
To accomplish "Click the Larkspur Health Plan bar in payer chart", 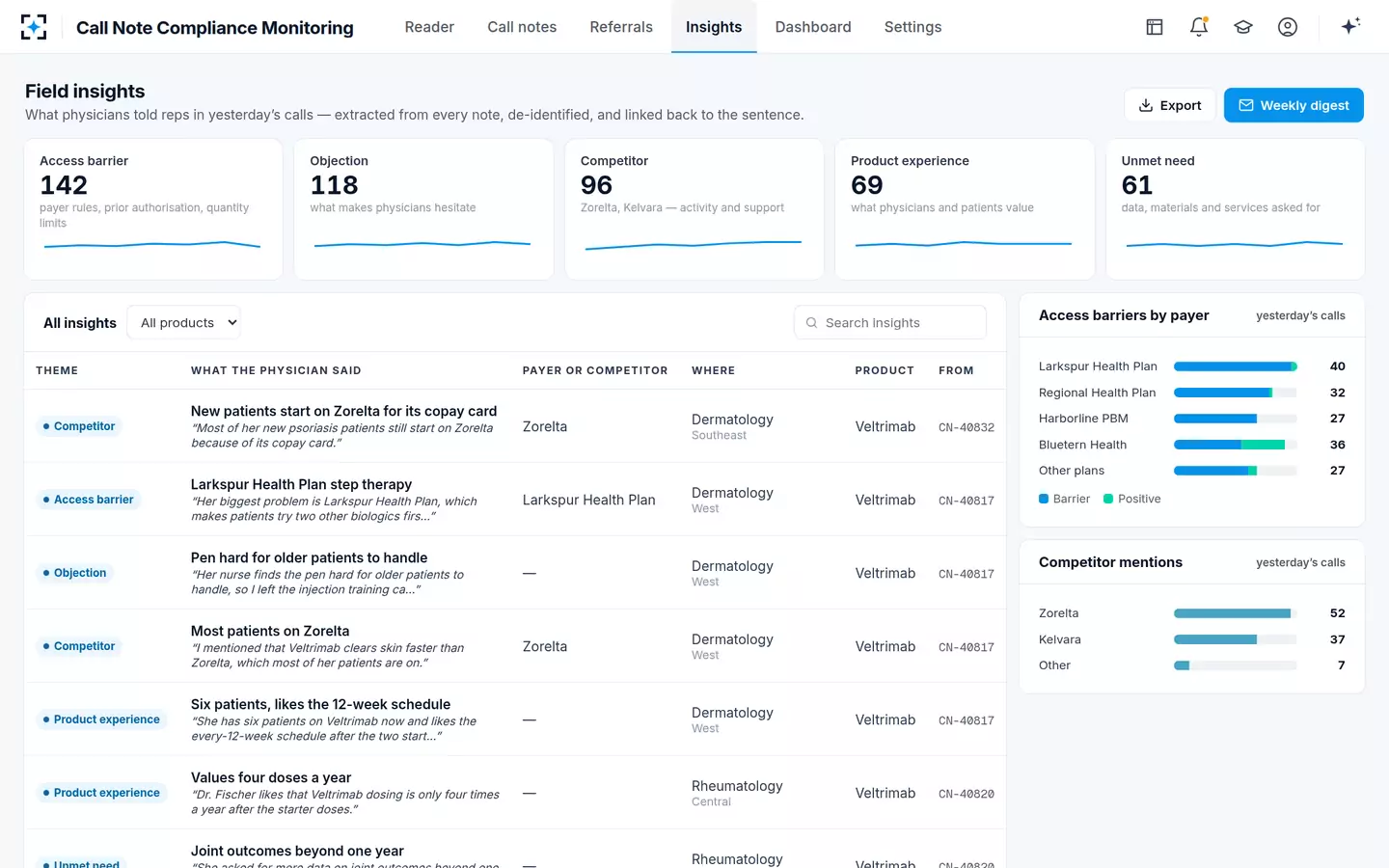I will click(x=1236, y=366).
